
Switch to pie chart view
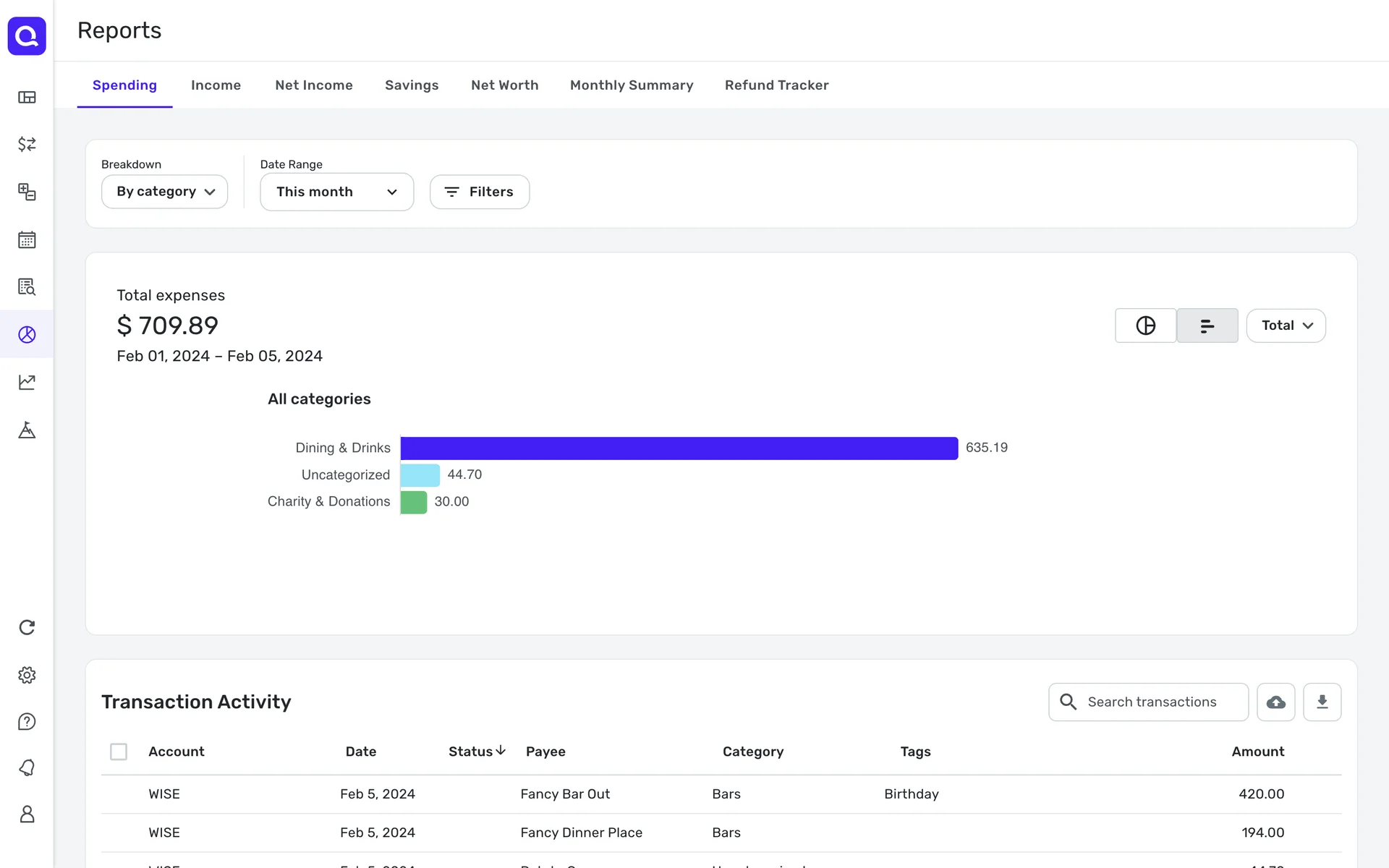(x=1145, y=325)
